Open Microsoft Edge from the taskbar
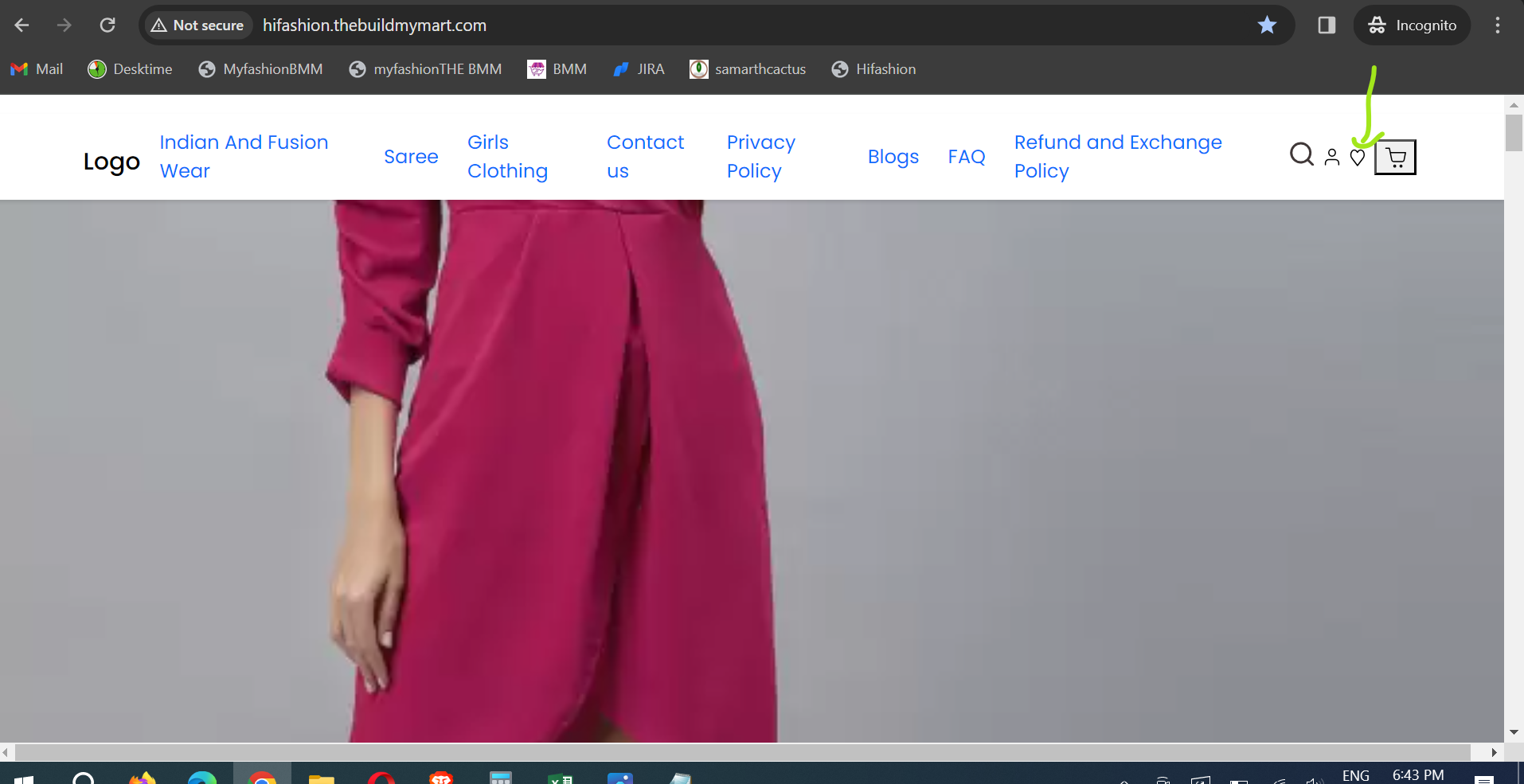 click(x=202, y=778)
